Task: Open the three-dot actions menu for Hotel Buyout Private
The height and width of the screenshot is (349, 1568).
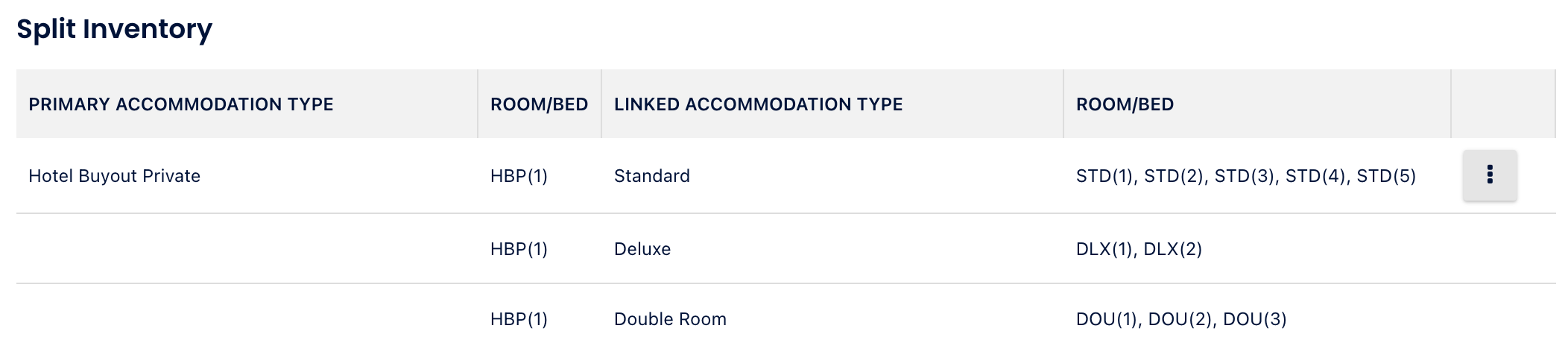Action: click(1489, 175)
